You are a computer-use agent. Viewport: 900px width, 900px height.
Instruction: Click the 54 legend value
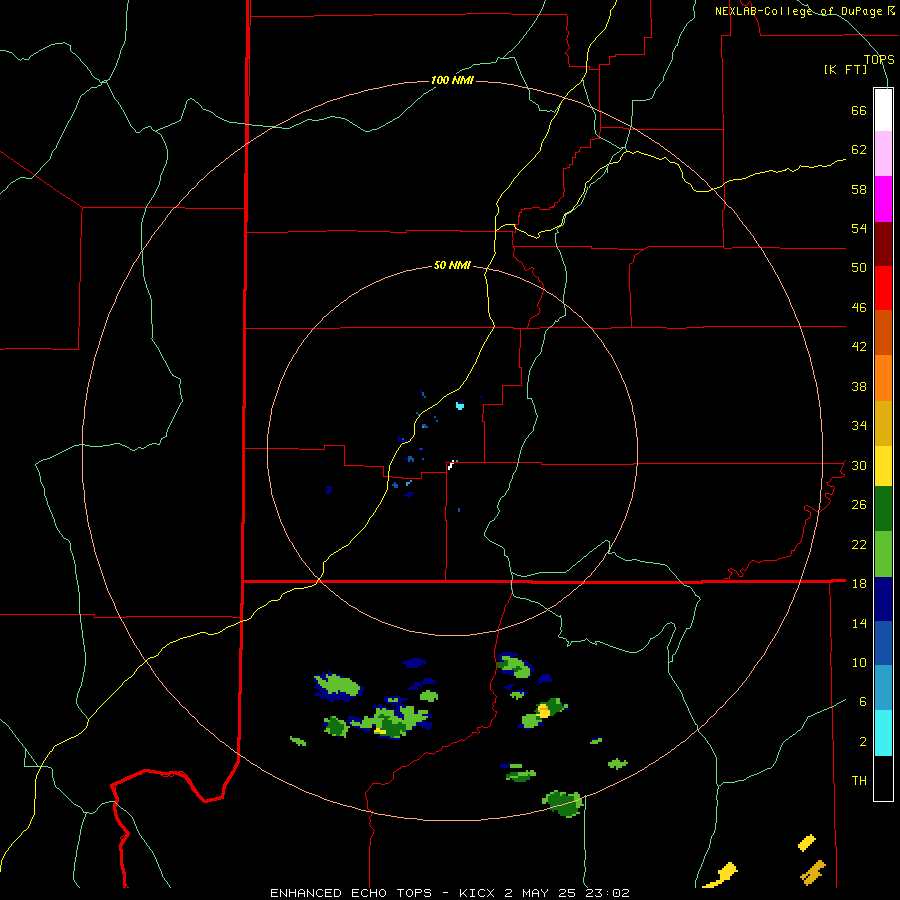859,228
